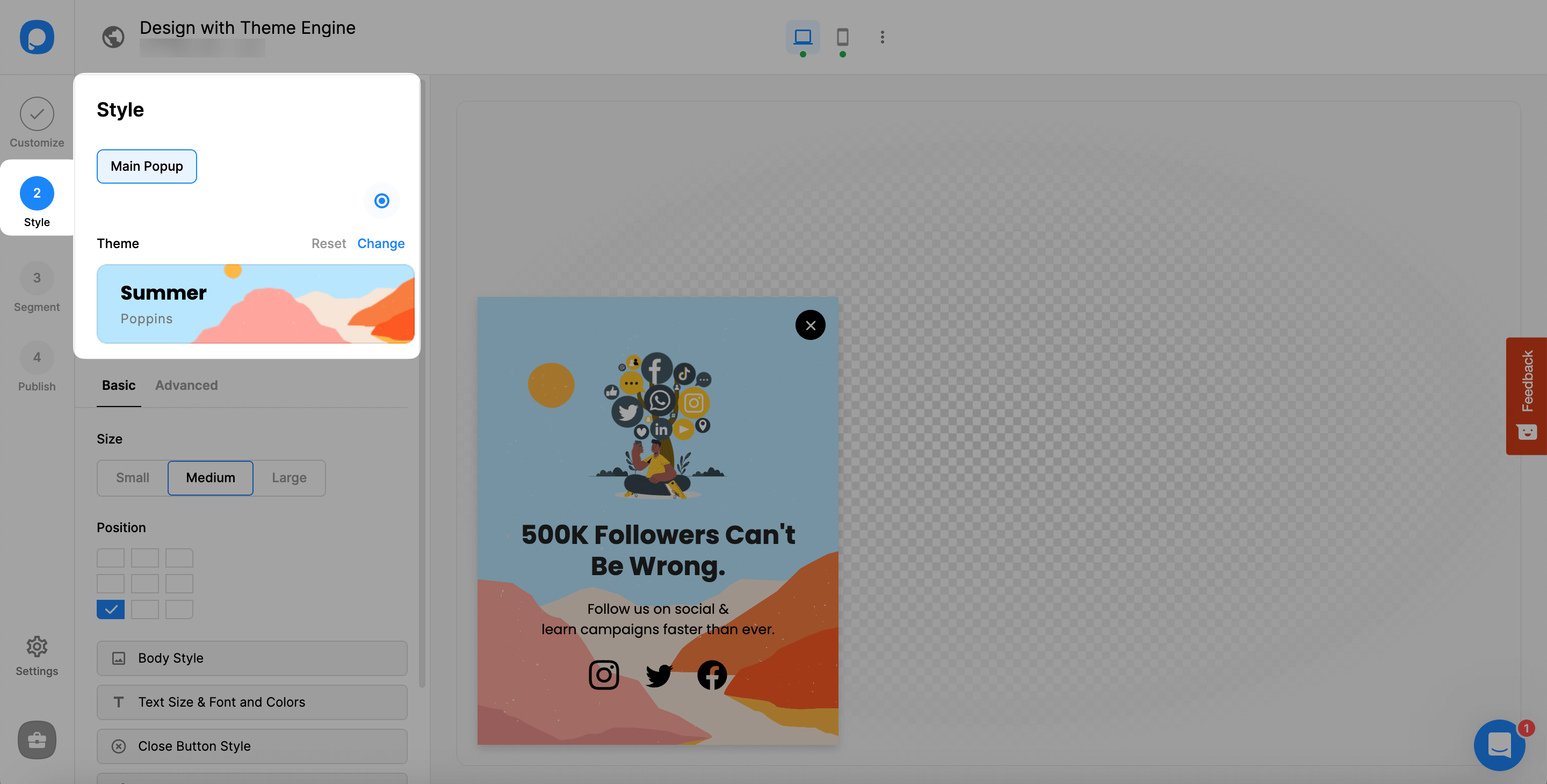Select the top-right position box

(179, 558)
